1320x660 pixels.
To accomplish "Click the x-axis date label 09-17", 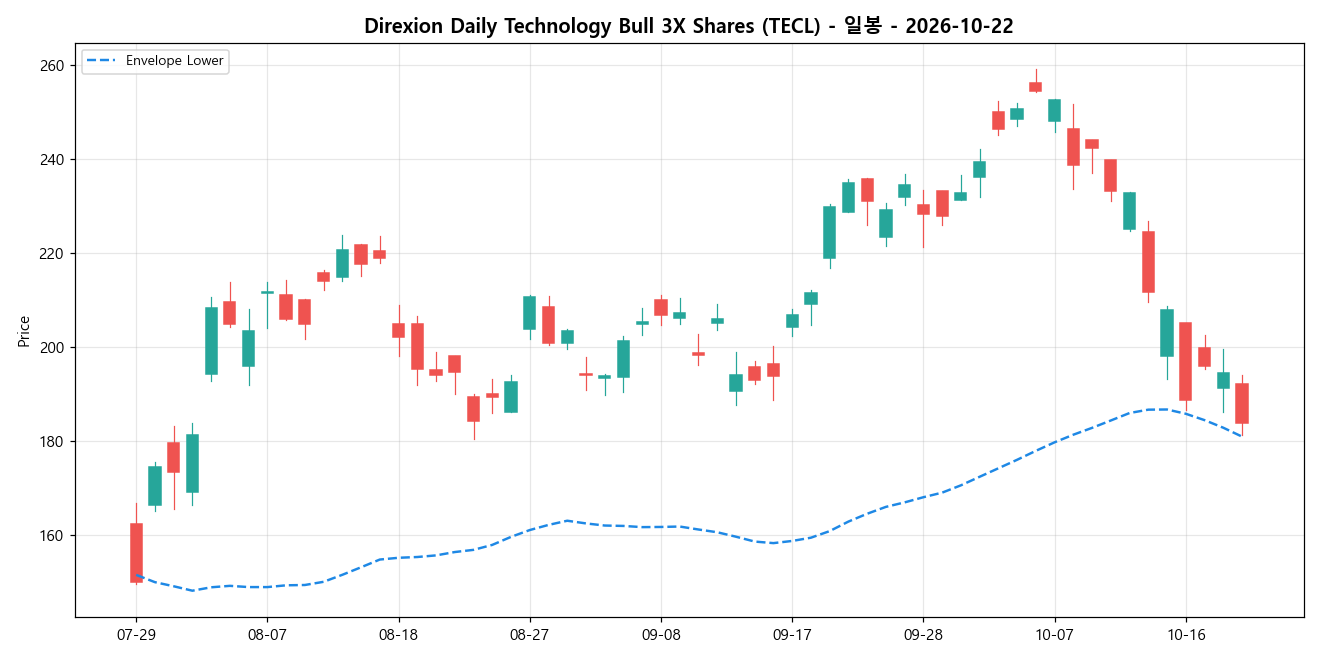I will point(792,635).
